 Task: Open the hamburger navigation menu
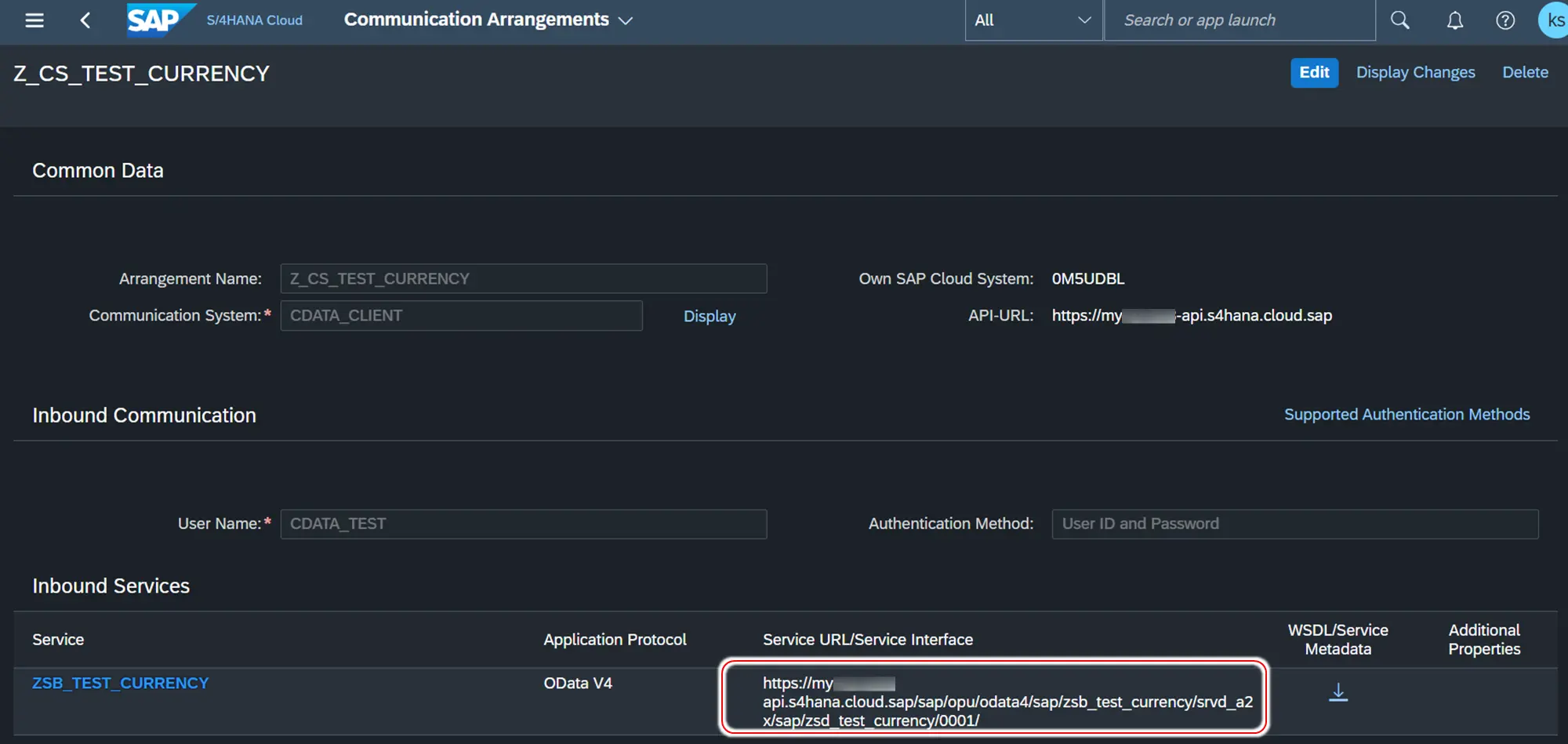[34, 20]
